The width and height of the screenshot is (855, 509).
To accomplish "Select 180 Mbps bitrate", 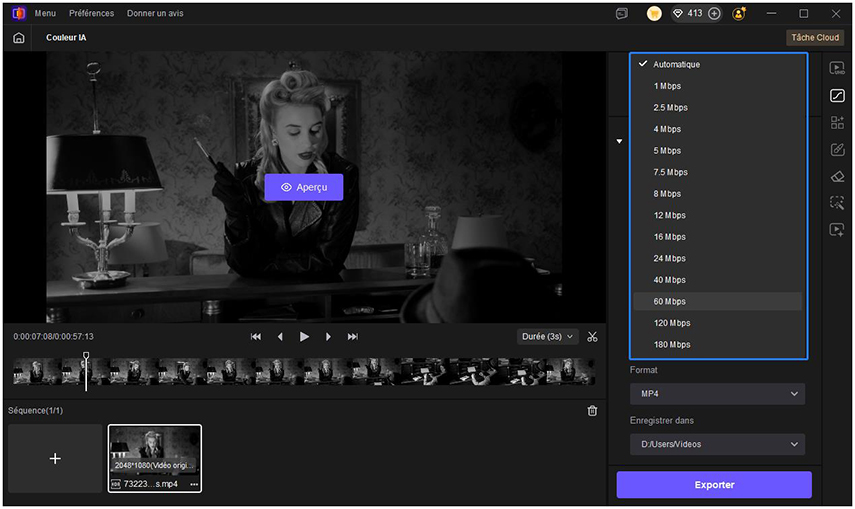I will pos(718,345).
